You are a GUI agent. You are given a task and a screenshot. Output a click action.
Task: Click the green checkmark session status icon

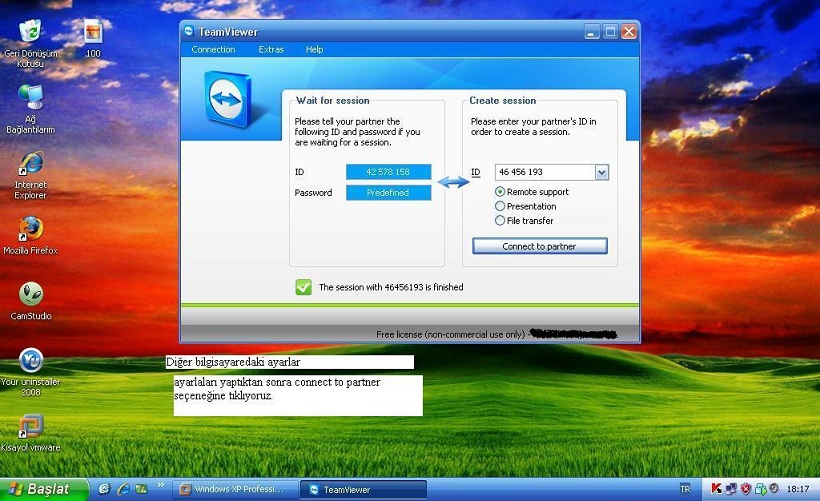(303, 287)
